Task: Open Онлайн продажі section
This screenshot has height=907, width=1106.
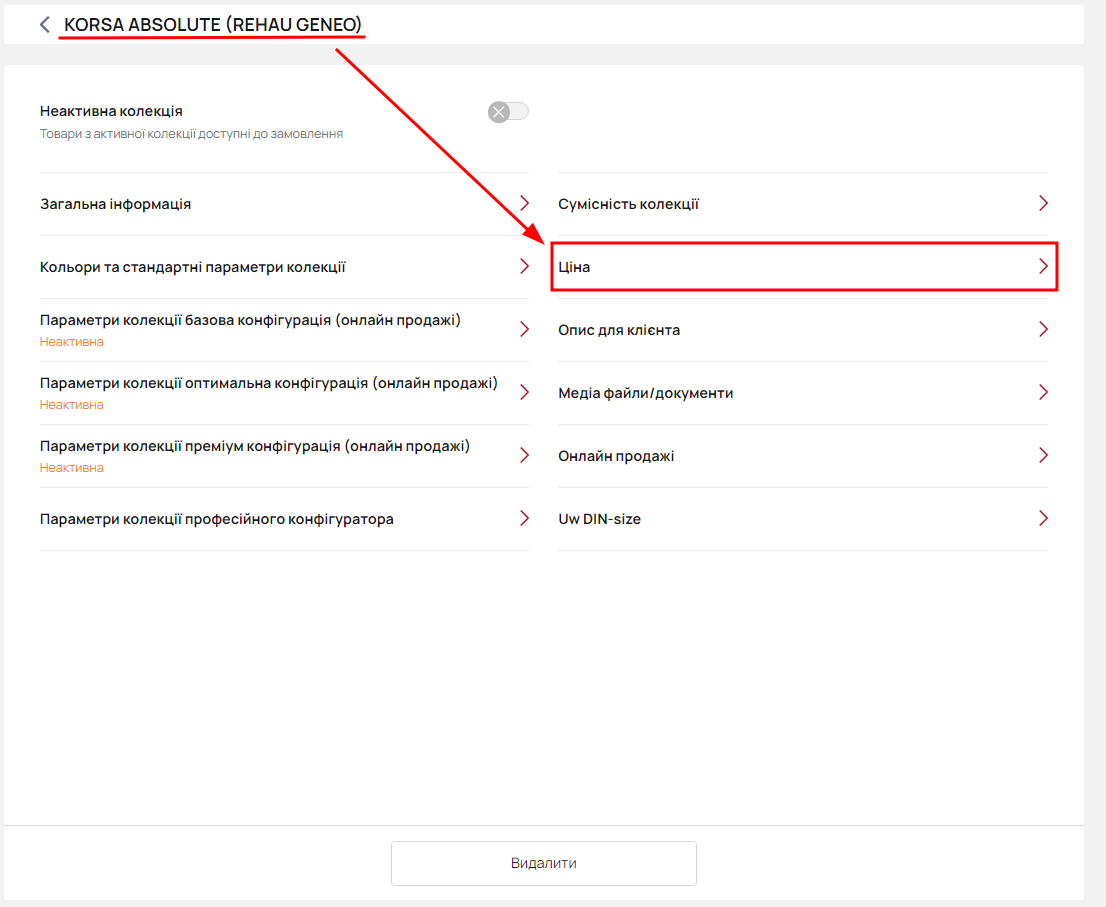Action: click(x=803, y=456)
